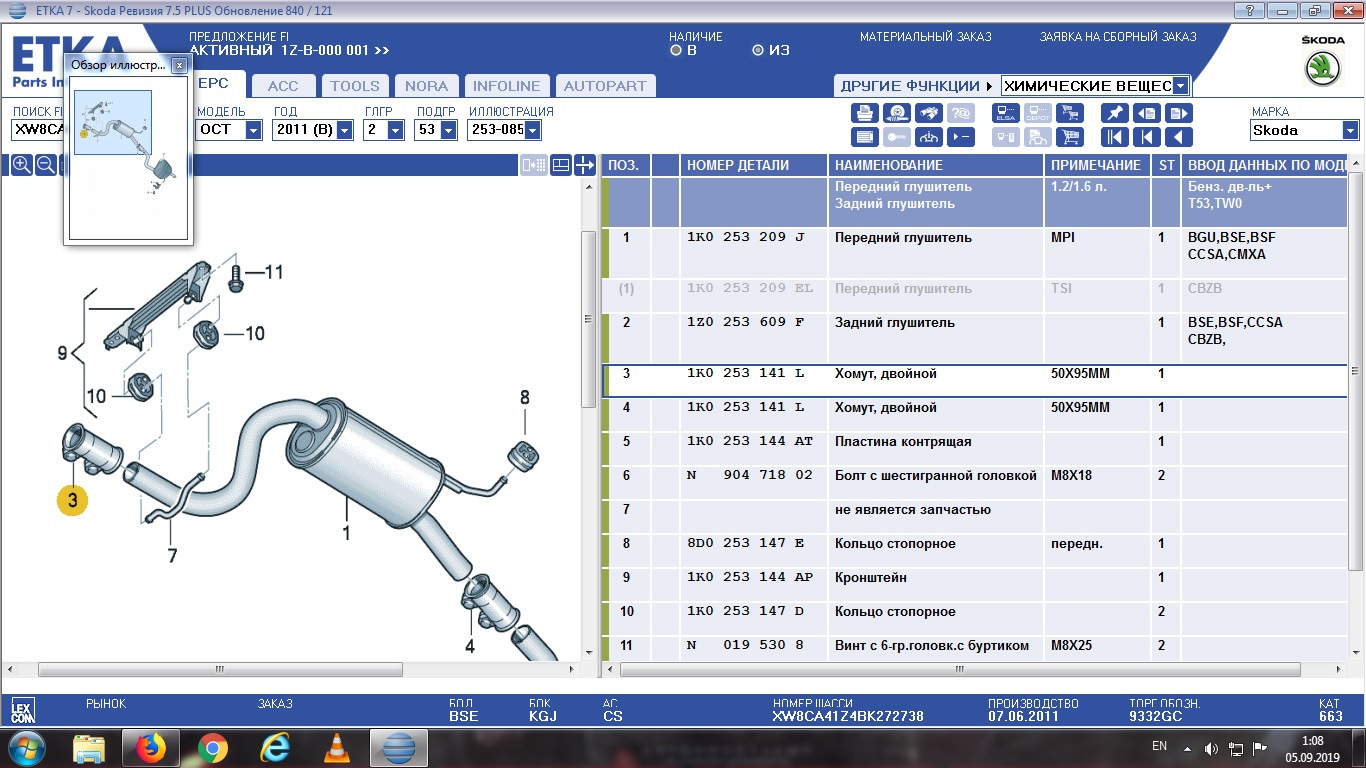Click the arrow-dash collapse icon
Image resolution: width=1366 pixels, height=768 pixels.
pos(961,137)
